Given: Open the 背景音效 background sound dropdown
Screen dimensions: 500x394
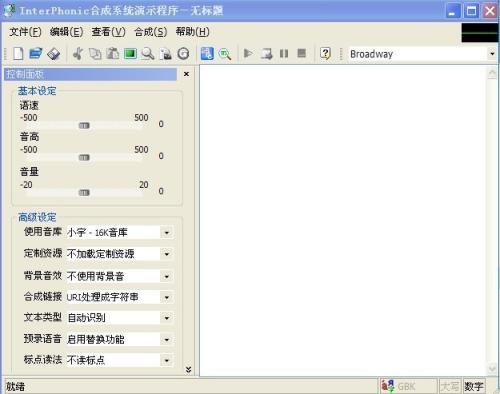Looking at the screenshot, I should click(x=167, y=276).
